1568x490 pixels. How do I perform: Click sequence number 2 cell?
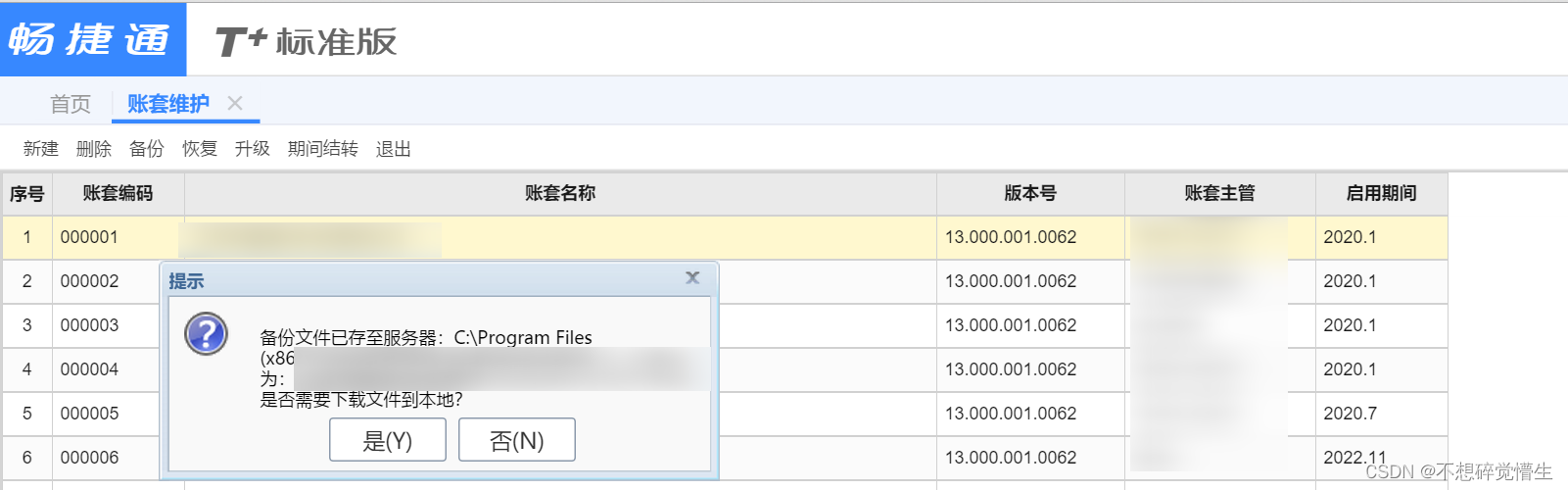point(27,281)
